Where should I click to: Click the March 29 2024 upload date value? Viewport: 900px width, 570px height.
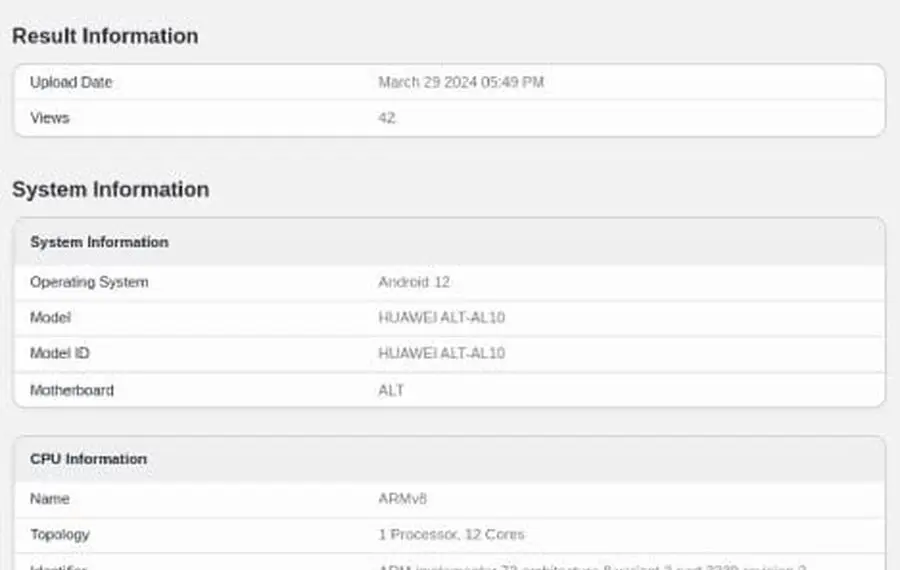[461, 82]
